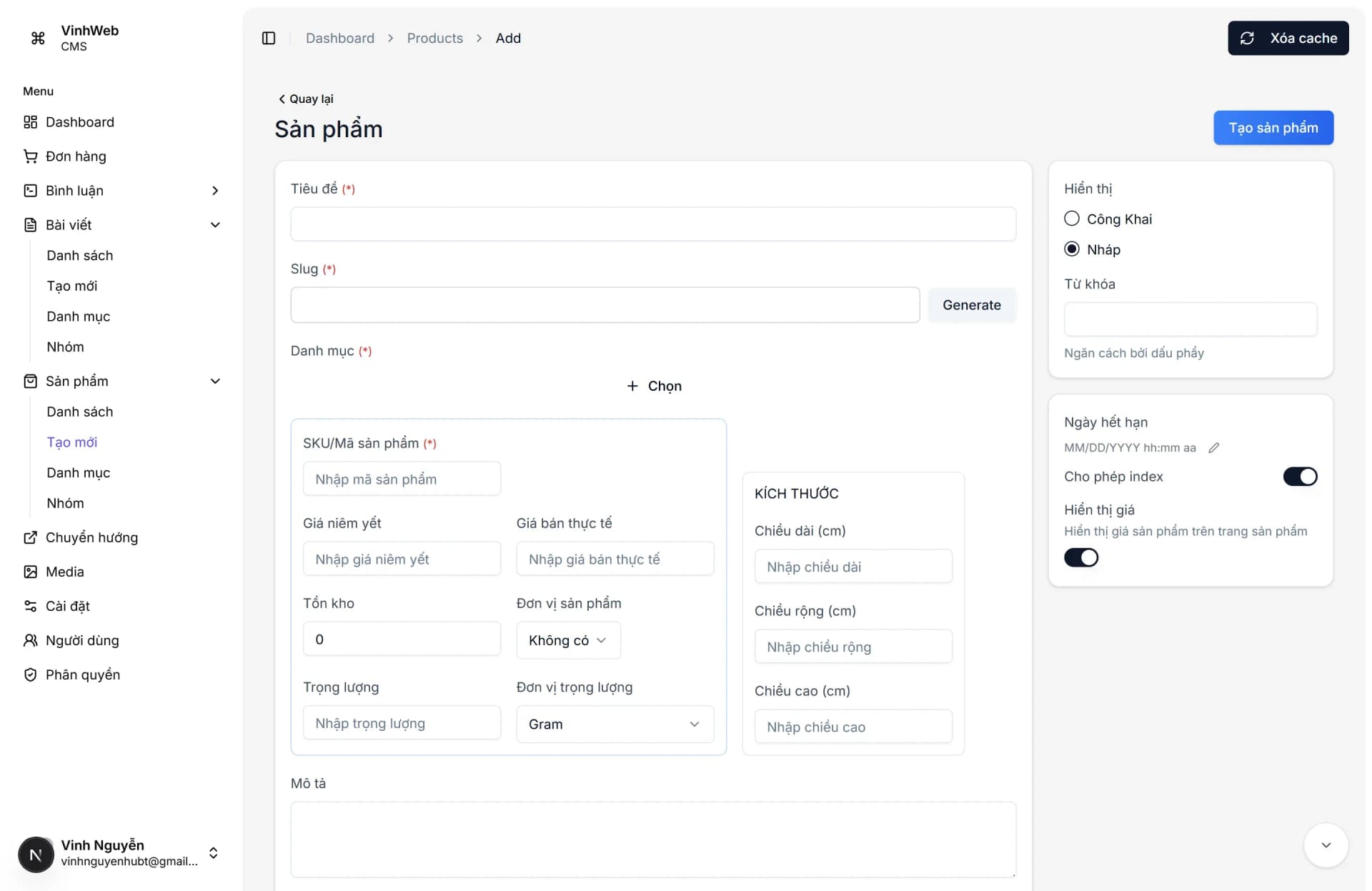Click the Generate slug button
The height and width of the screenshot is (891, 1372).
[x=972, y=305]
